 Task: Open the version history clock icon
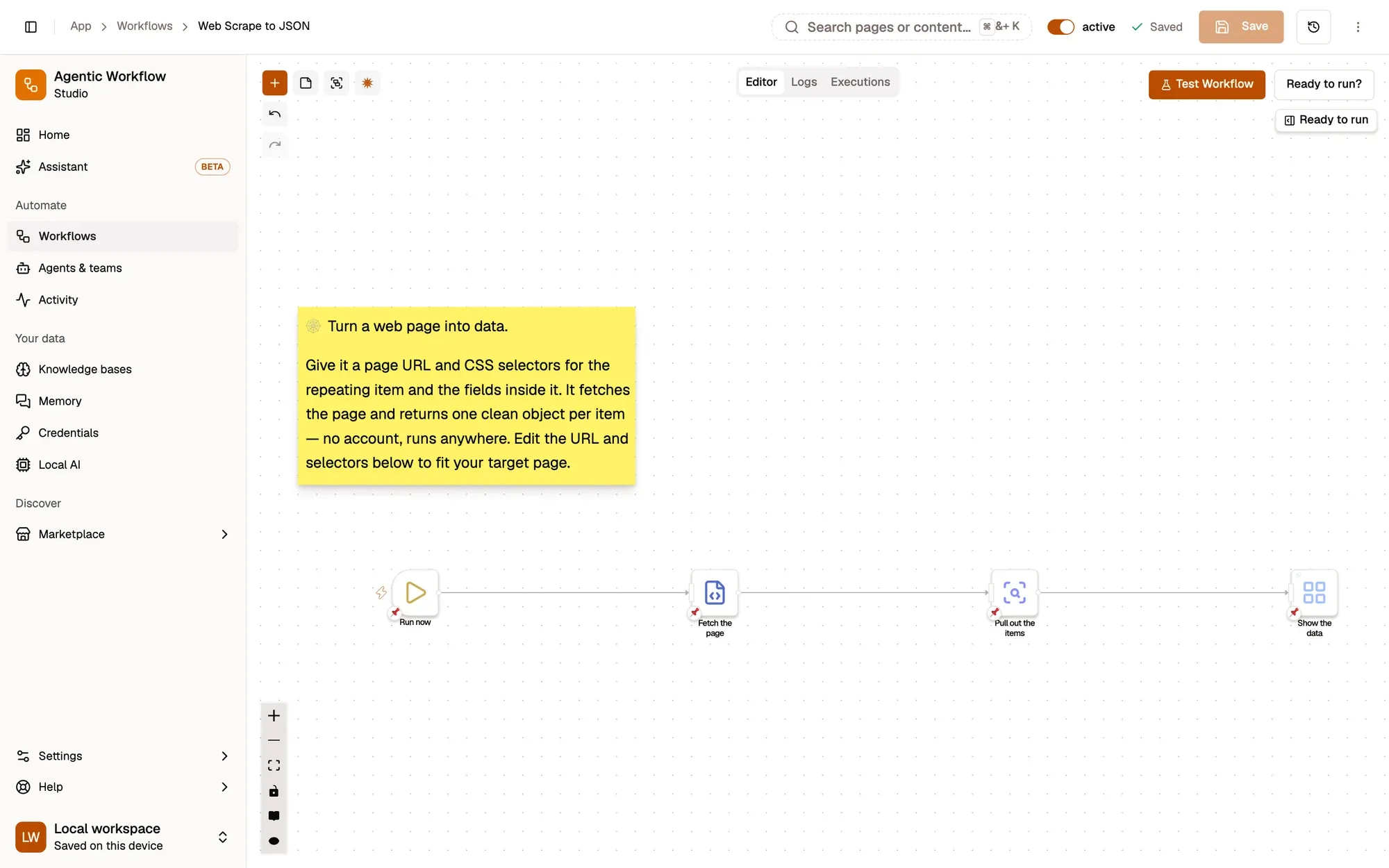[1313, 26]
